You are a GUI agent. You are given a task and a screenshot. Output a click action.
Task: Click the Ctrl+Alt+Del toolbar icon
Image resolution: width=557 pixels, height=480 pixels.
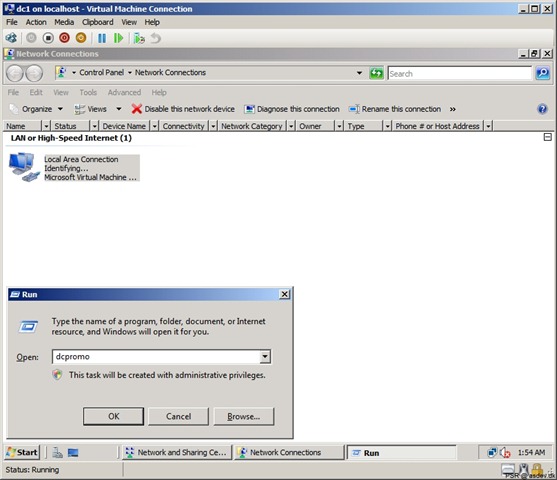tap(11, 38)
